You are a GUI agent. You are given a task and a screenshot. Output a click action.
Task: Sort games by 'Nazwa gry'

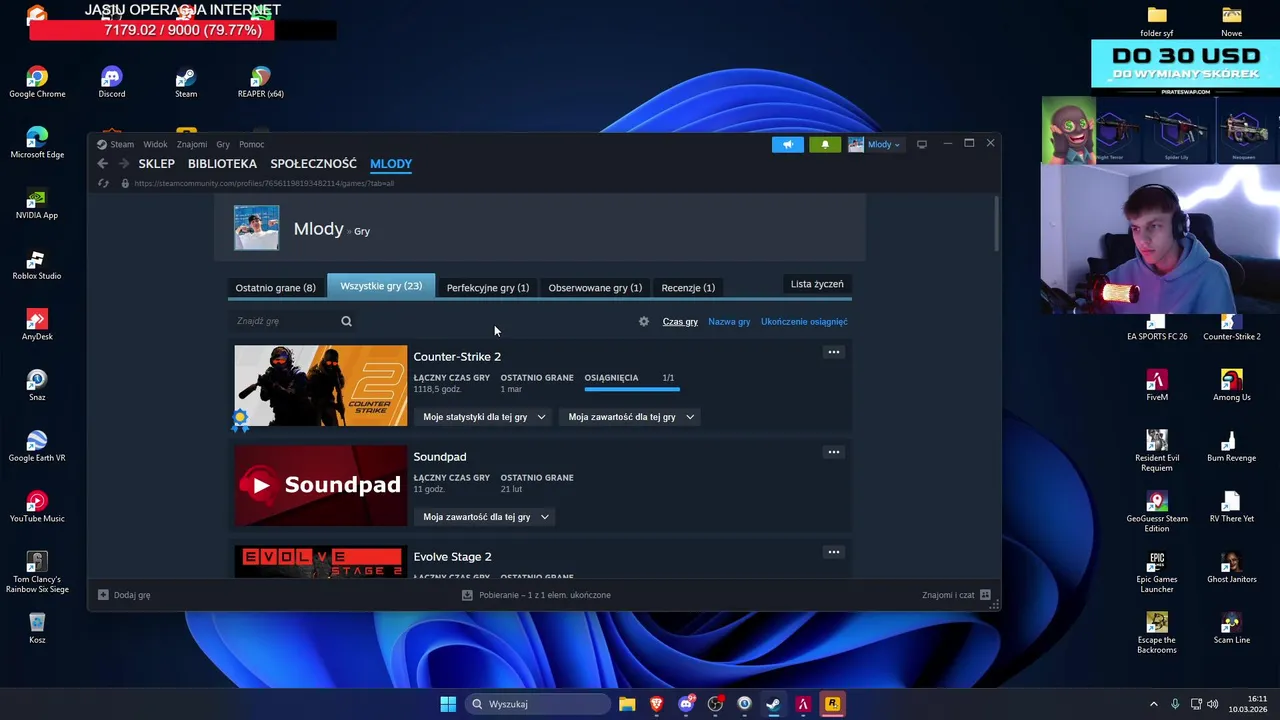729,322
